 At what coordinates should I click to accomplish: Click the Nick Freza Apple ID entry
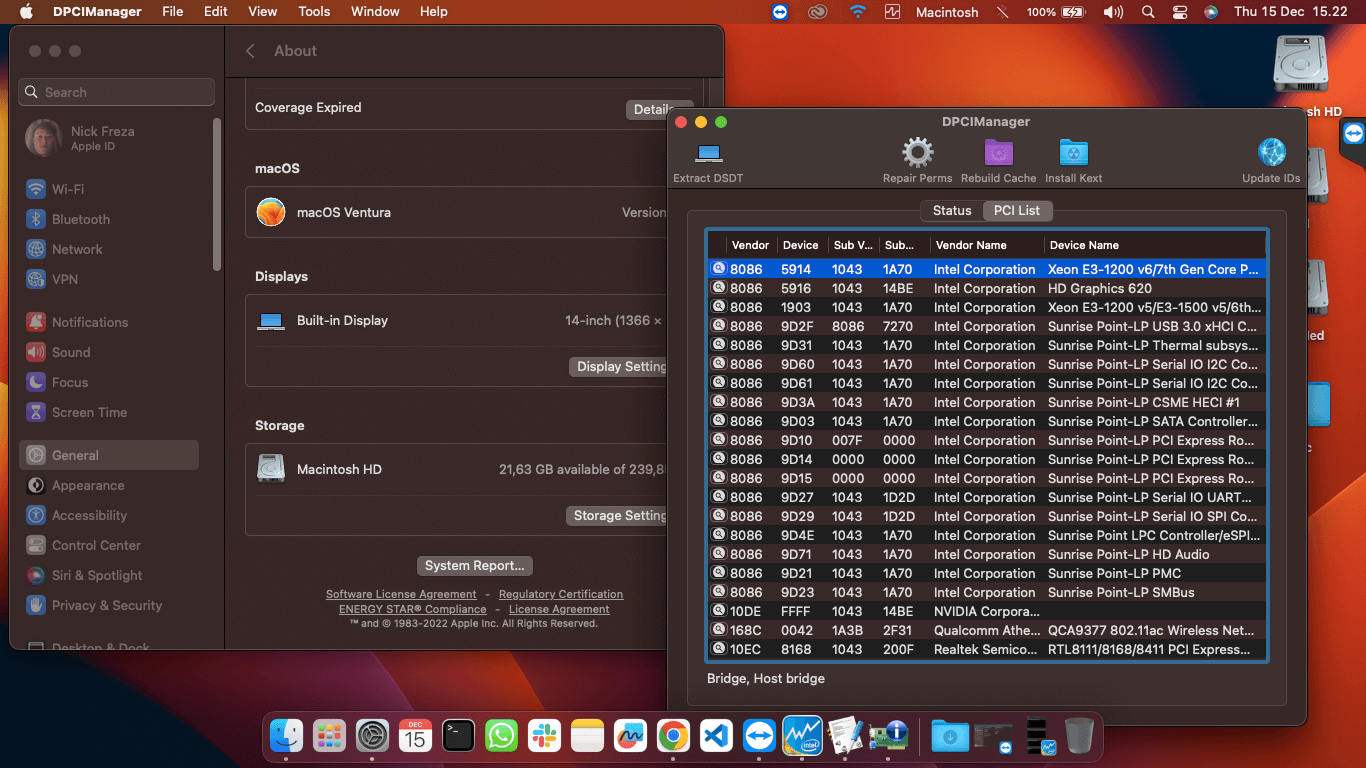point(109,138)
